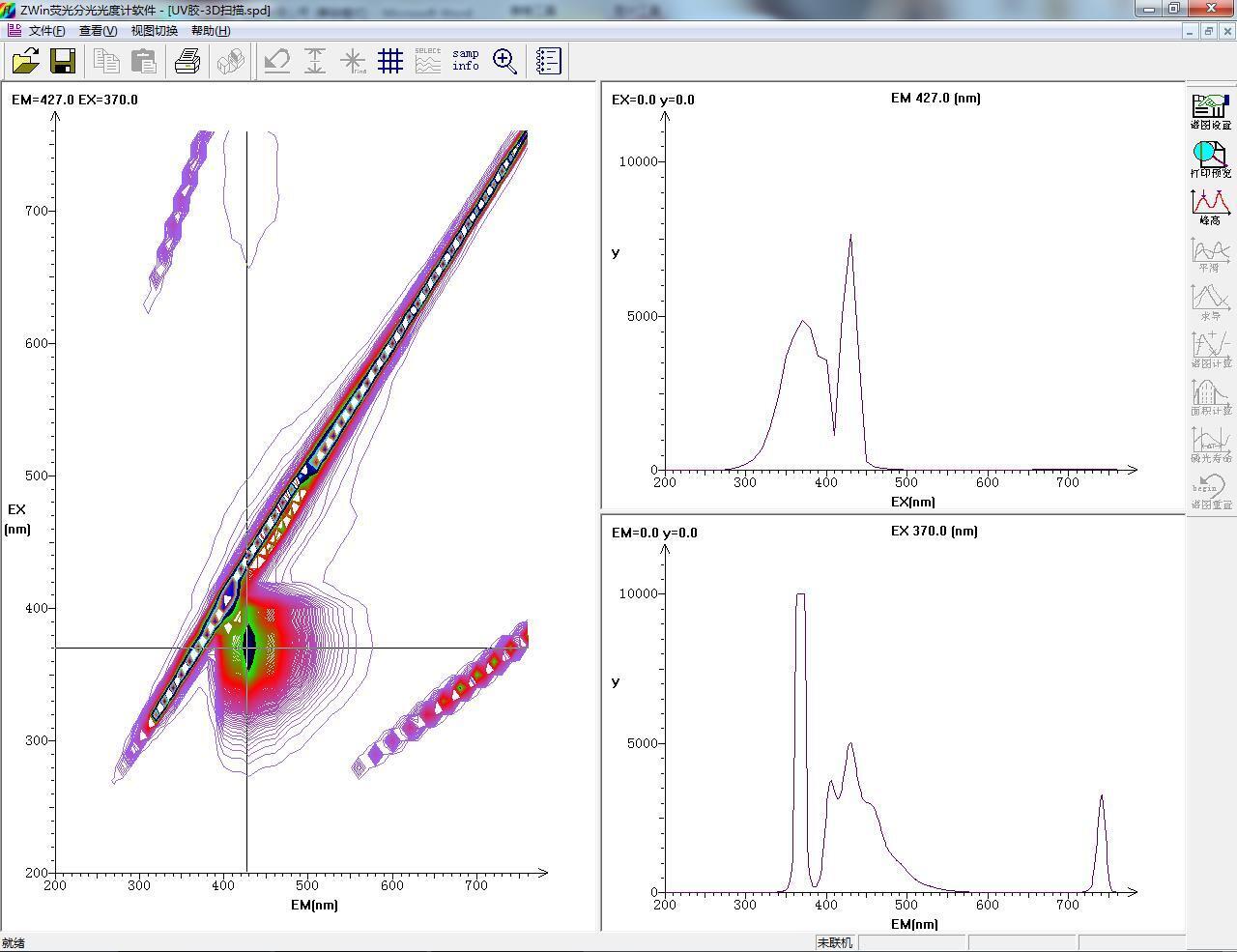Open the samp info icon

(x=466, y=61)
